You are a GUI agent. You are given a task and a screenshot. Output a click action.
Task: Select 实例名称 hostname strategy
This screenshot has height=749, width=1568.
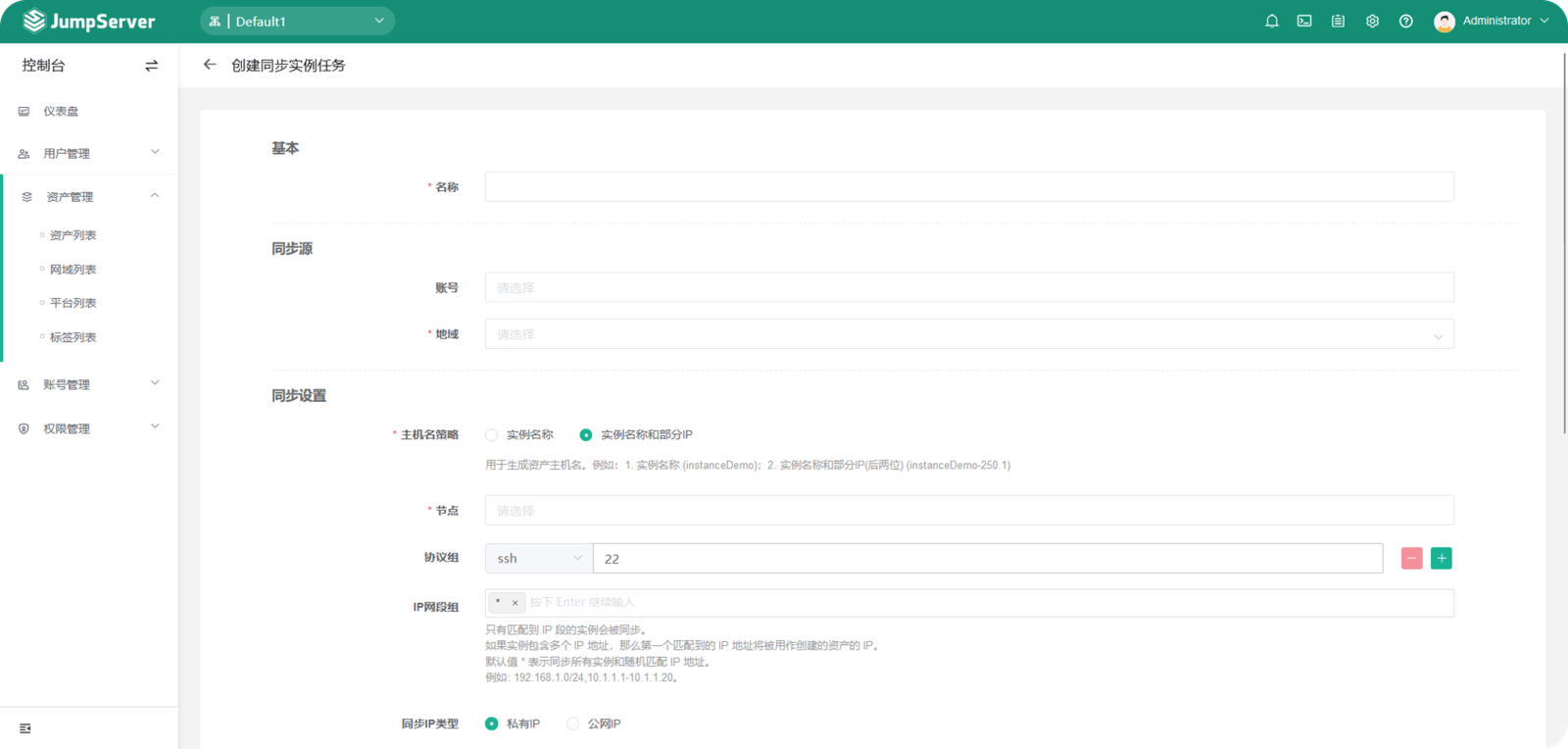(492, 434)
